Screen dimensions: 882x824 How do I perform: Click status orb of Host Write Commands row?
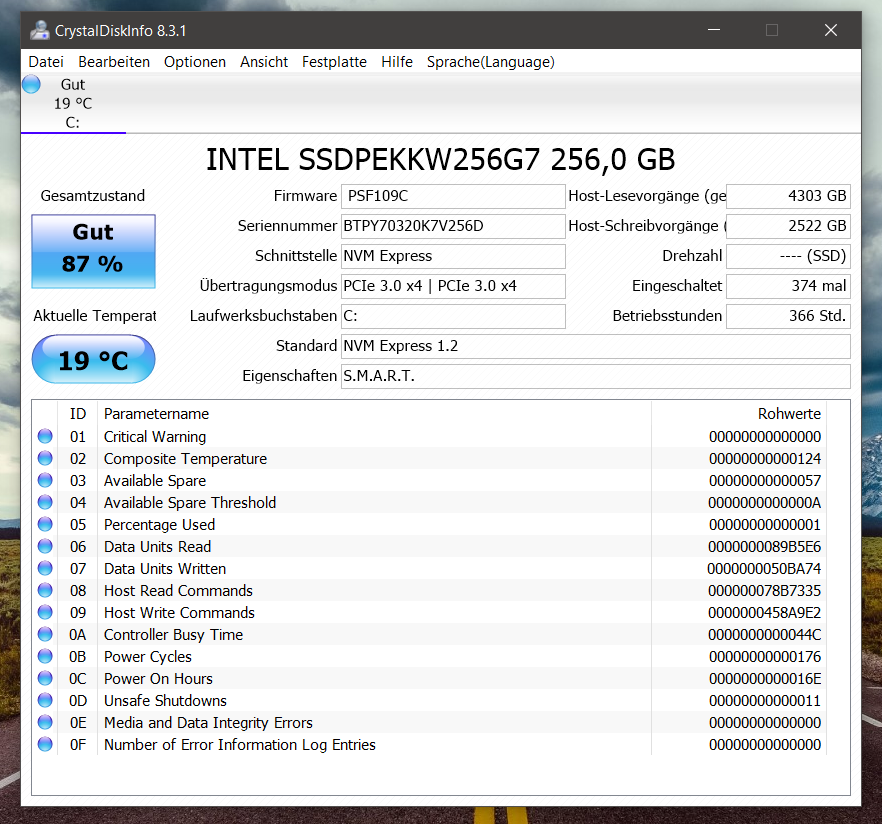coord(45,612)
